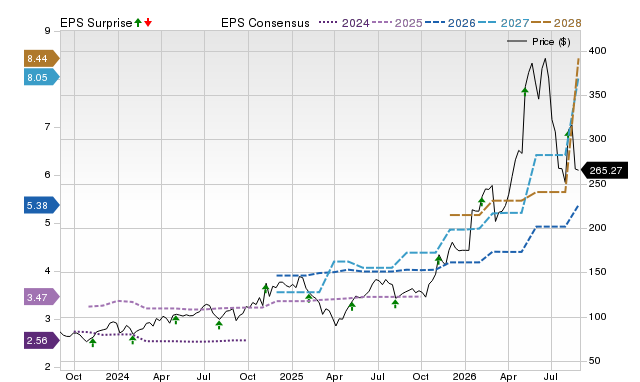Click the EPS Consensus legend label
640x382 pixels.
(265, 23)
